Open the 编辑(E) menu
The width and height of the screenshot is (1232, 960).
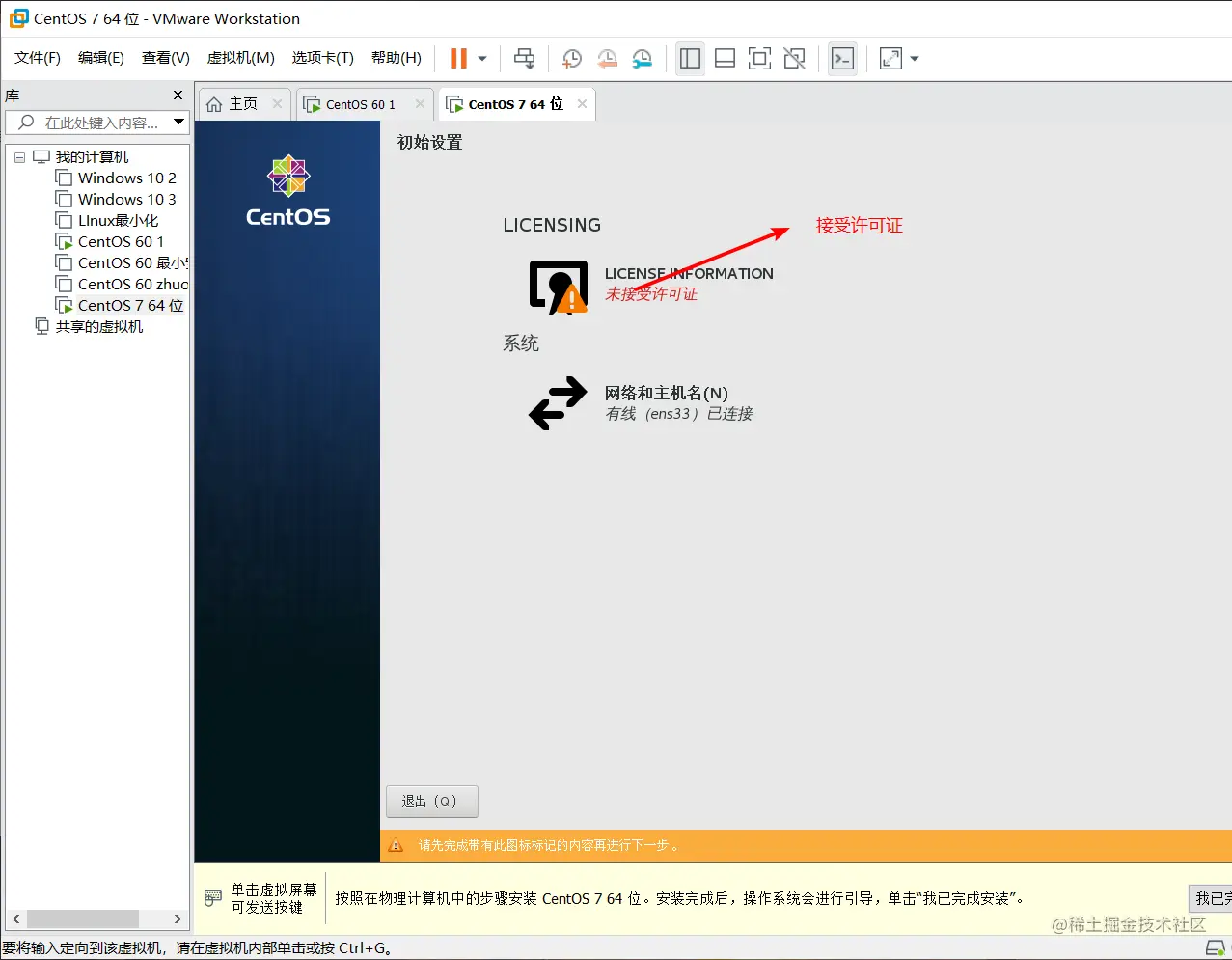coord(101,58)
